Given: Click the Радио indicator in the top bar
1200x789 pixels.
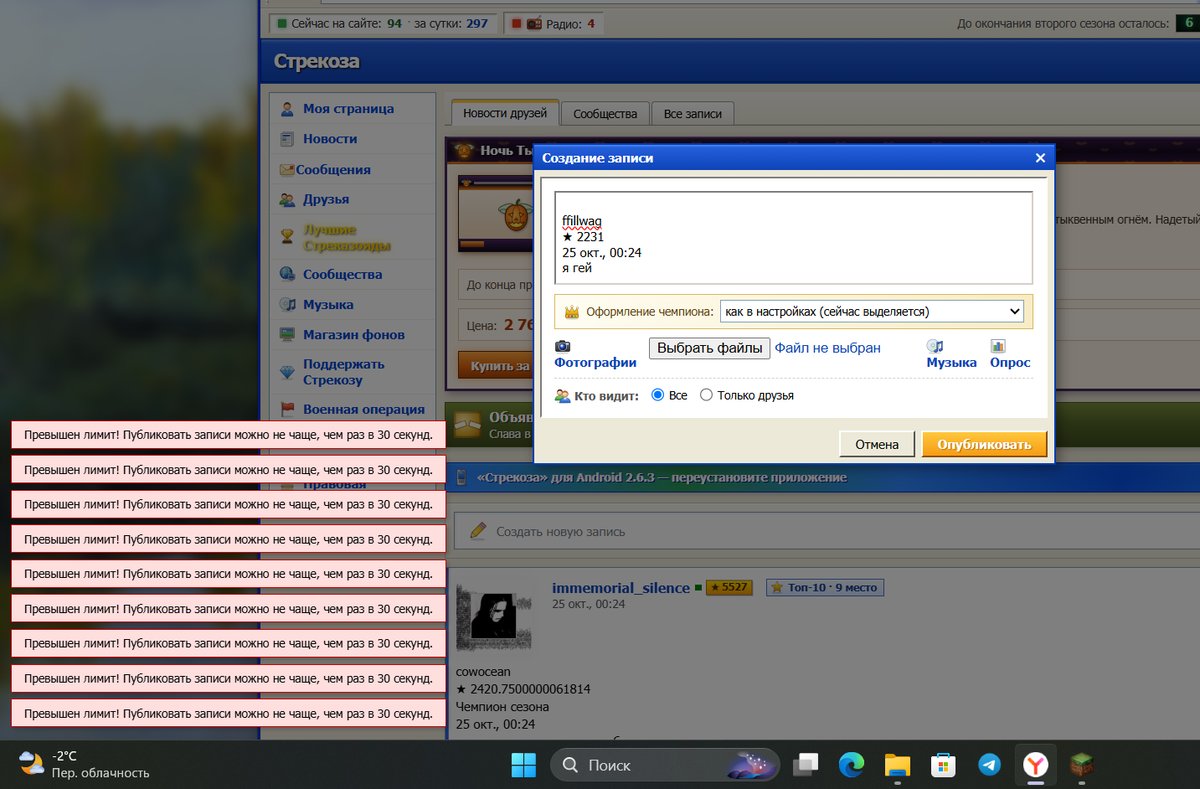Looking at the screenshot, I should click(x=552, y=23).
